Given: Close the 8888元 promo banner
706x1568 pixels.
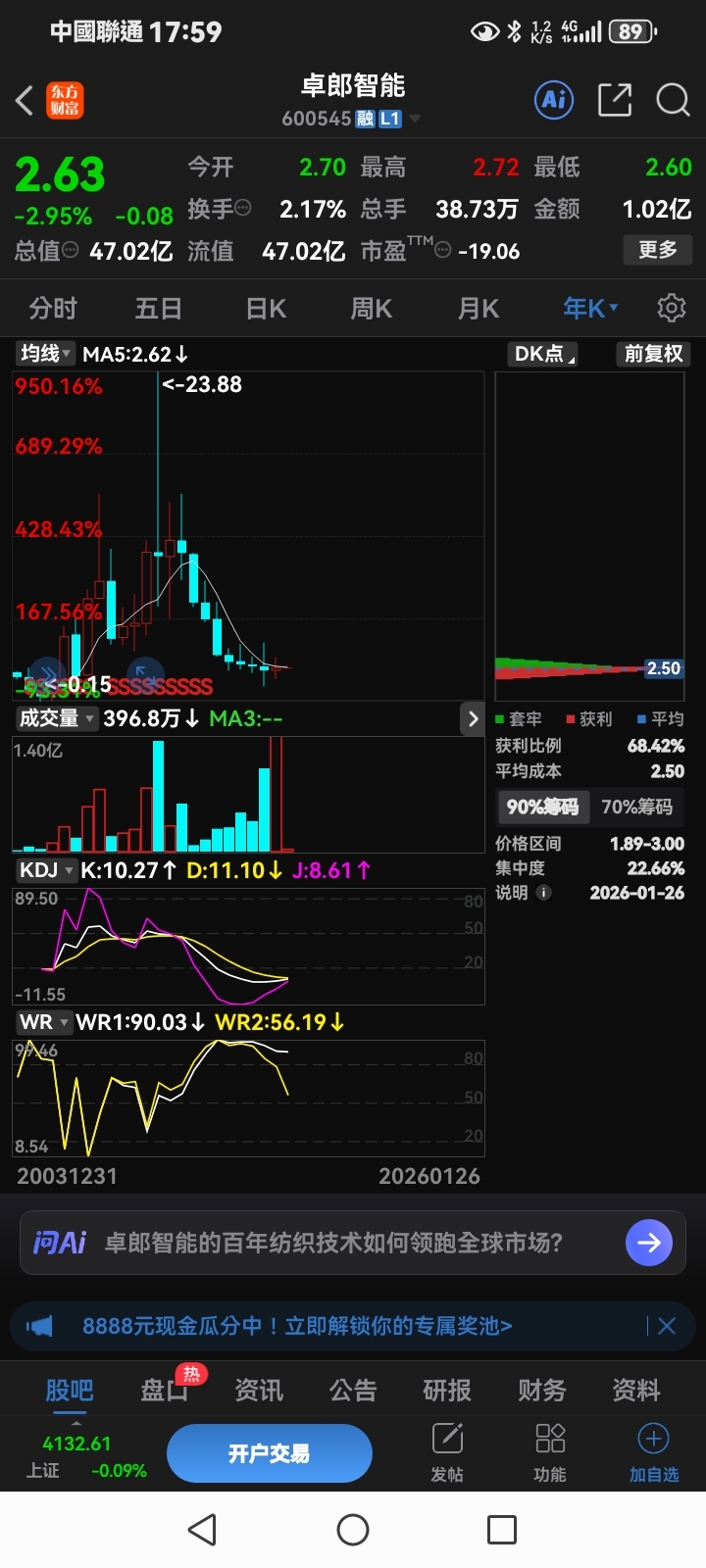Looking at the screenshot, I should pos(667,1326).
